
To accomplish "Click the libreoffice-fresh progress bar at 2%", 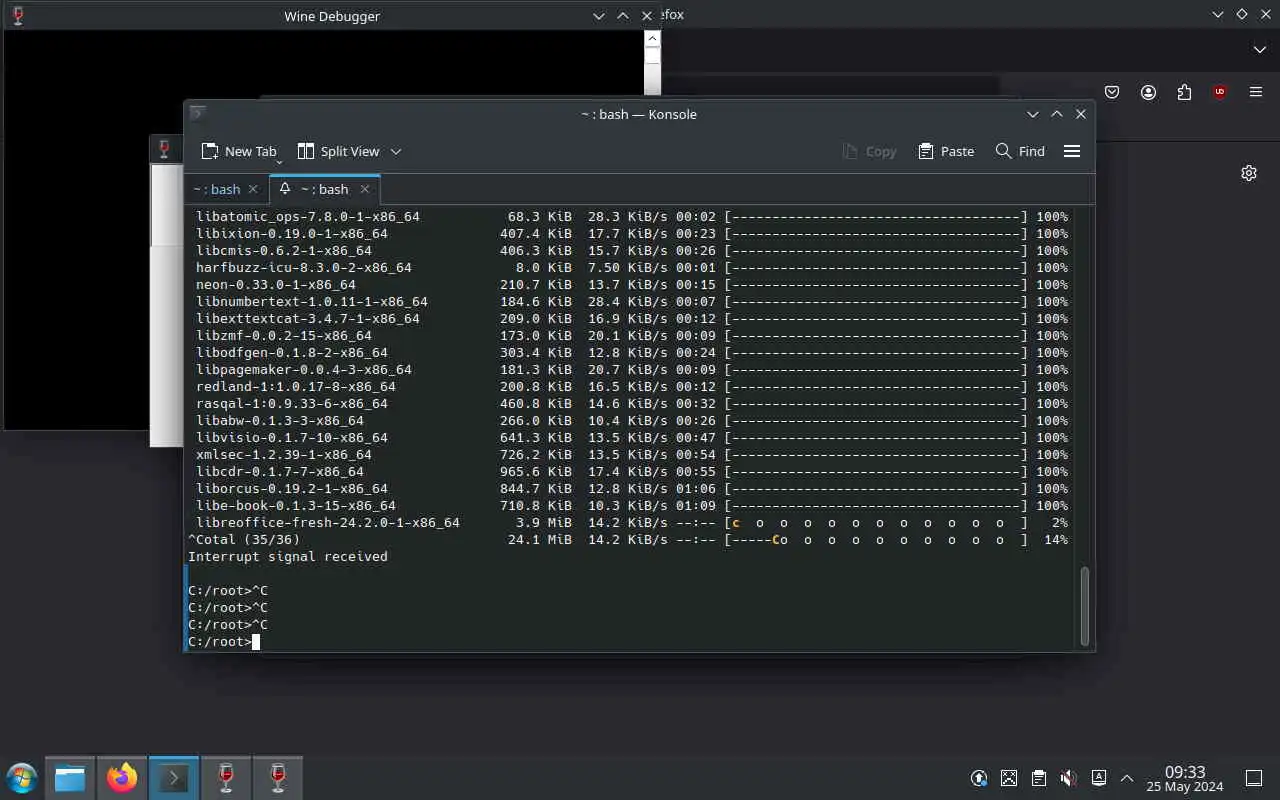I will point(876,523).
